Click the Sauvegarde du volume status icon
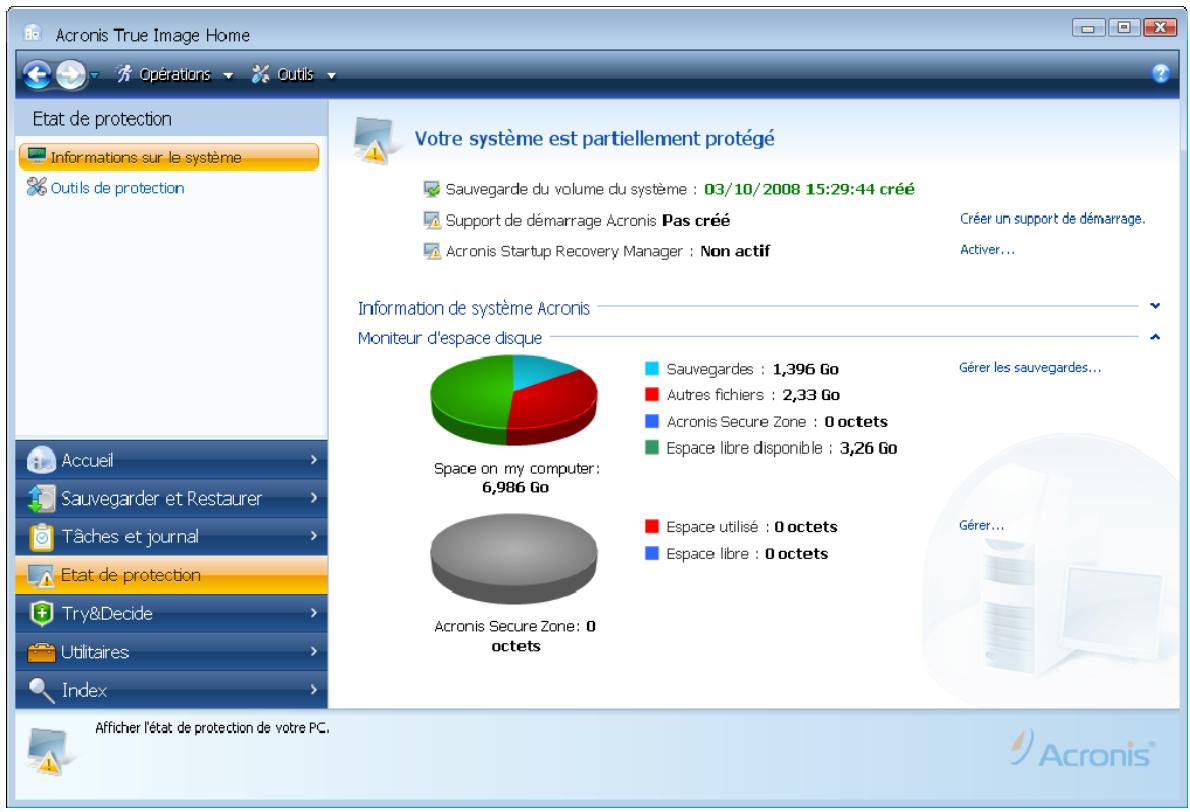The width and height of the screenshot is (1190, 812). click(432, 189)
